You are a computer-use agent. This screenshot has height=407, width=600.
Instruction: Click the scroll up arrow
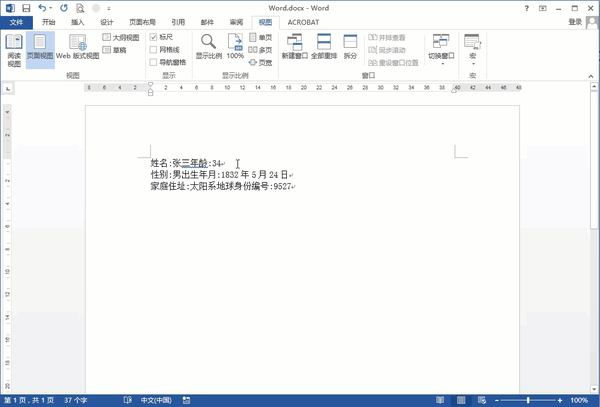594,87
